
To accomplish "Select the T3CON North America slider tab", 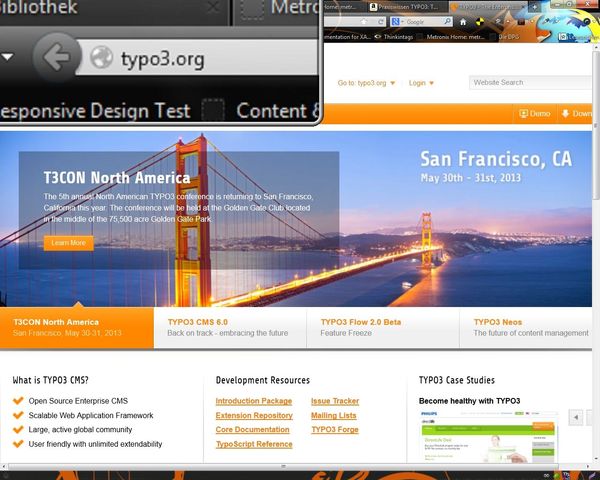I will click(77, 328).
